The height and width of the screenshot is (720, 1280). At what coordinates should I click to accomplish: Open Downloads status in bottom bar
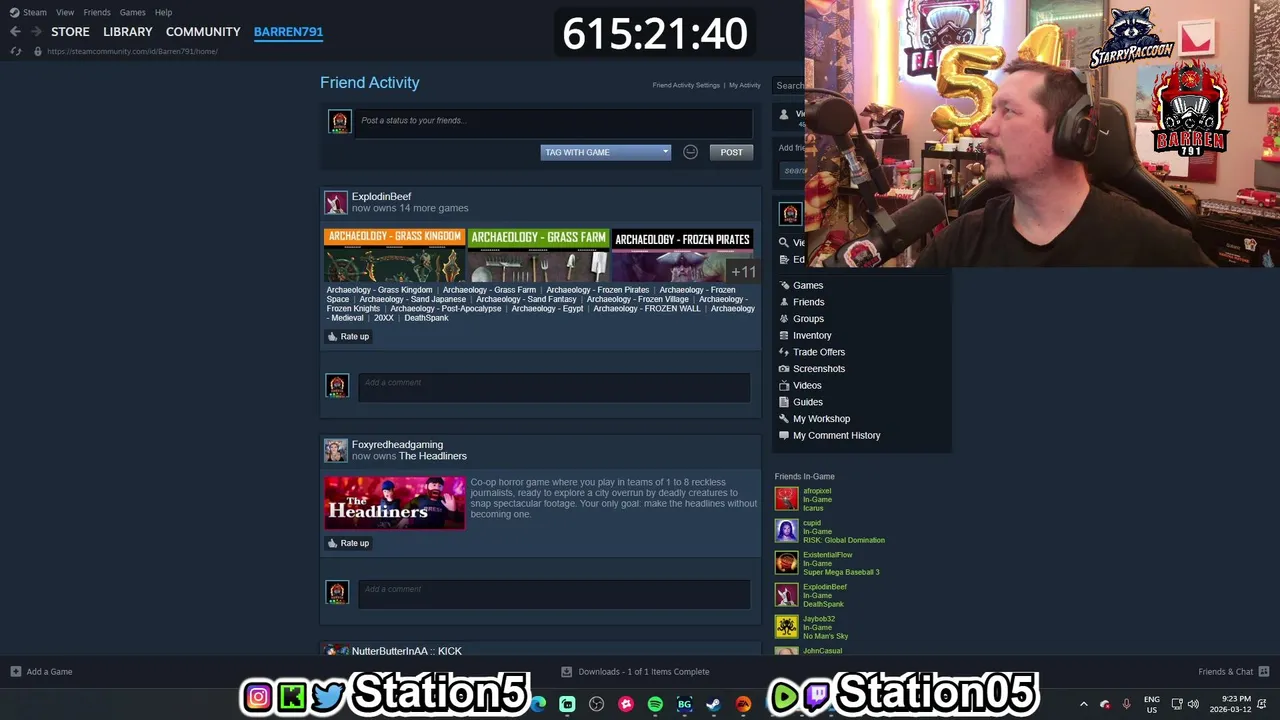click(x=636, y=672)
